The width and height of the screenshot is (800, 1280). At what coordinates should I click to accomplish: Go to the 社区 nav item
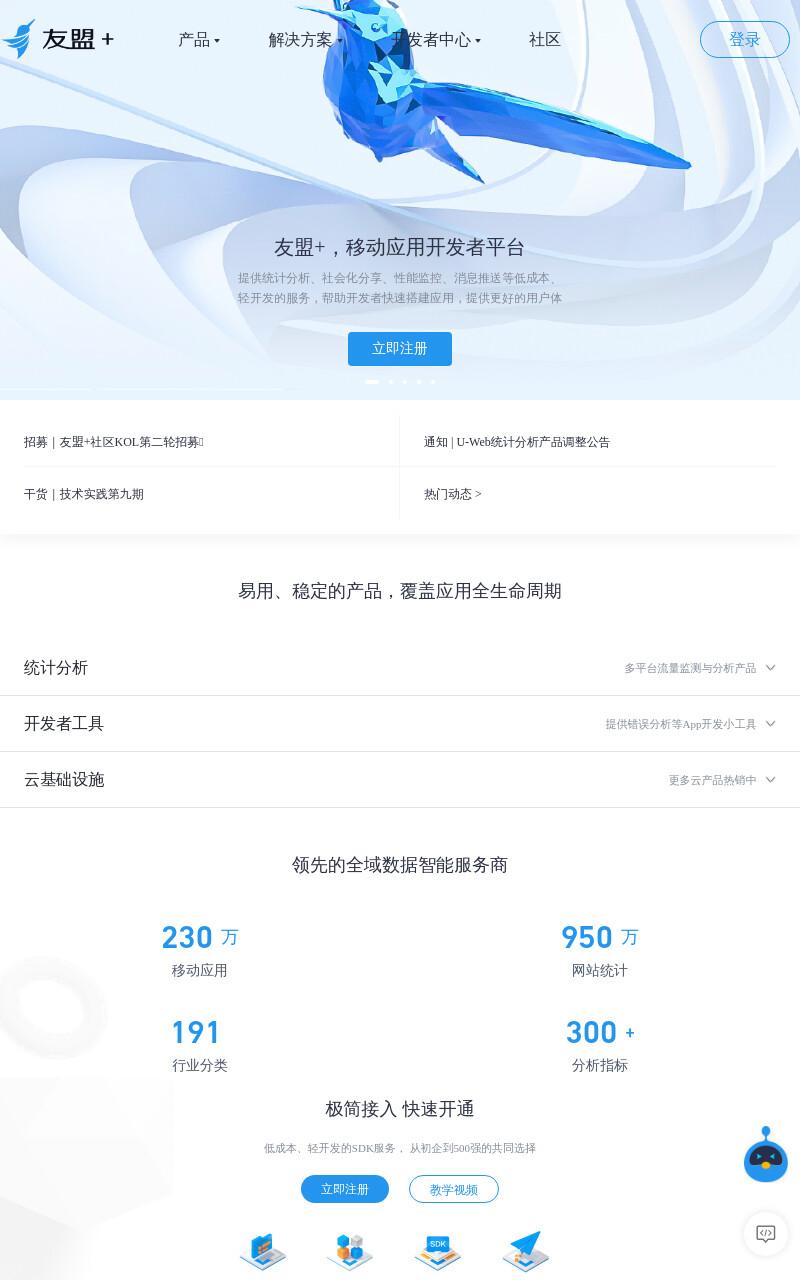pos(545,40)
